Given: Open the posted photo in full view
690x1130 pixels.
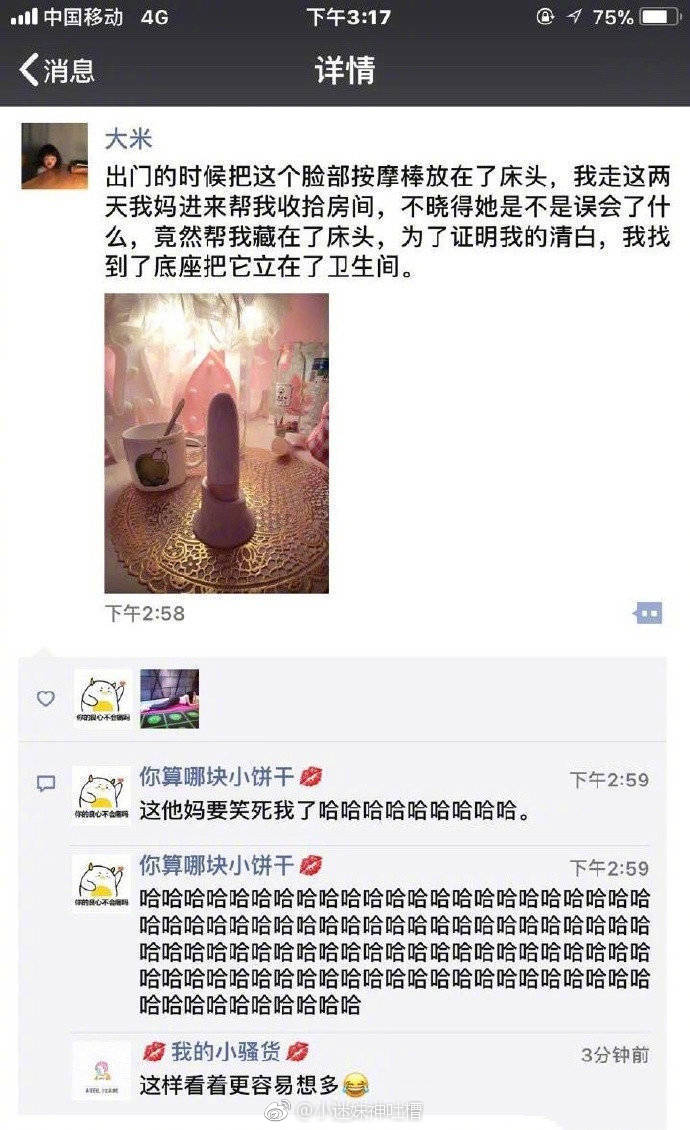Looking at the screenshot, I should pos(216,443).
